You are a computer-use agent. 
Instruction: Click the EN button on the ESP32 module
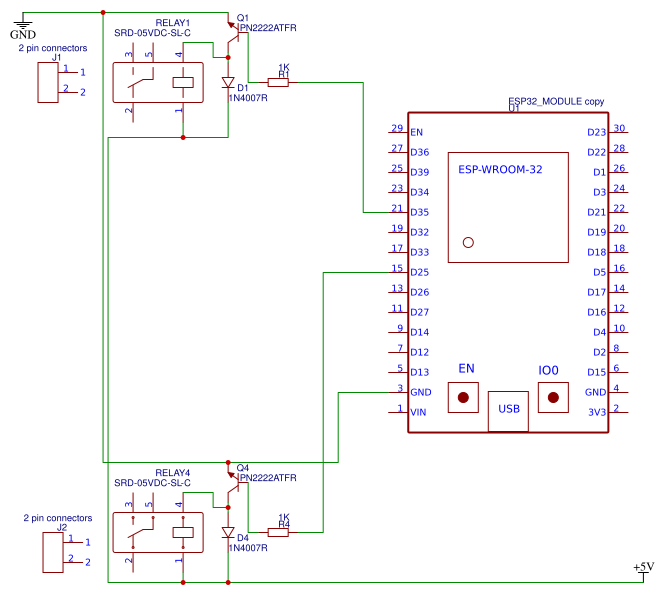(463, 398)
